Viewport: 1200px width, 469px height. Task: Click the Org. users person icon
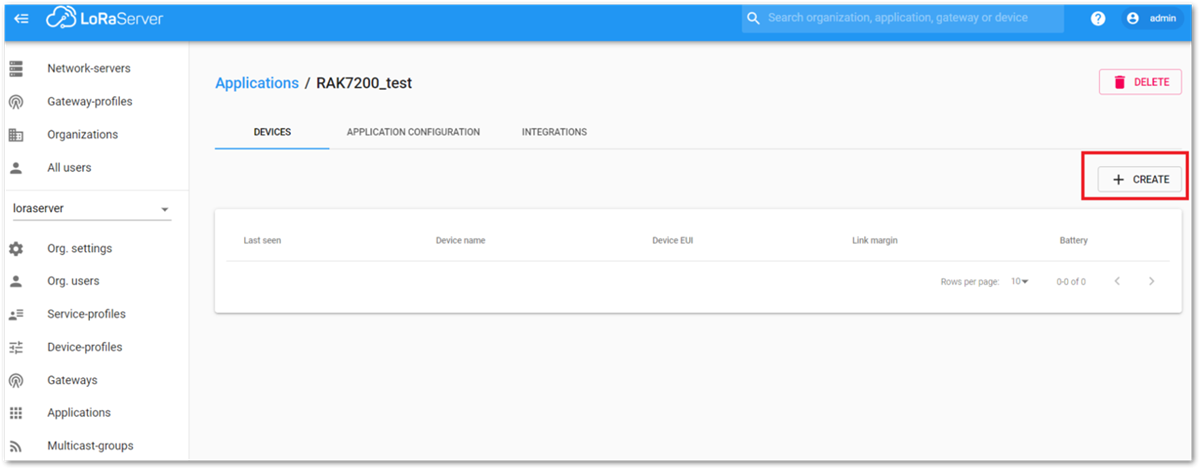(16, 281)
